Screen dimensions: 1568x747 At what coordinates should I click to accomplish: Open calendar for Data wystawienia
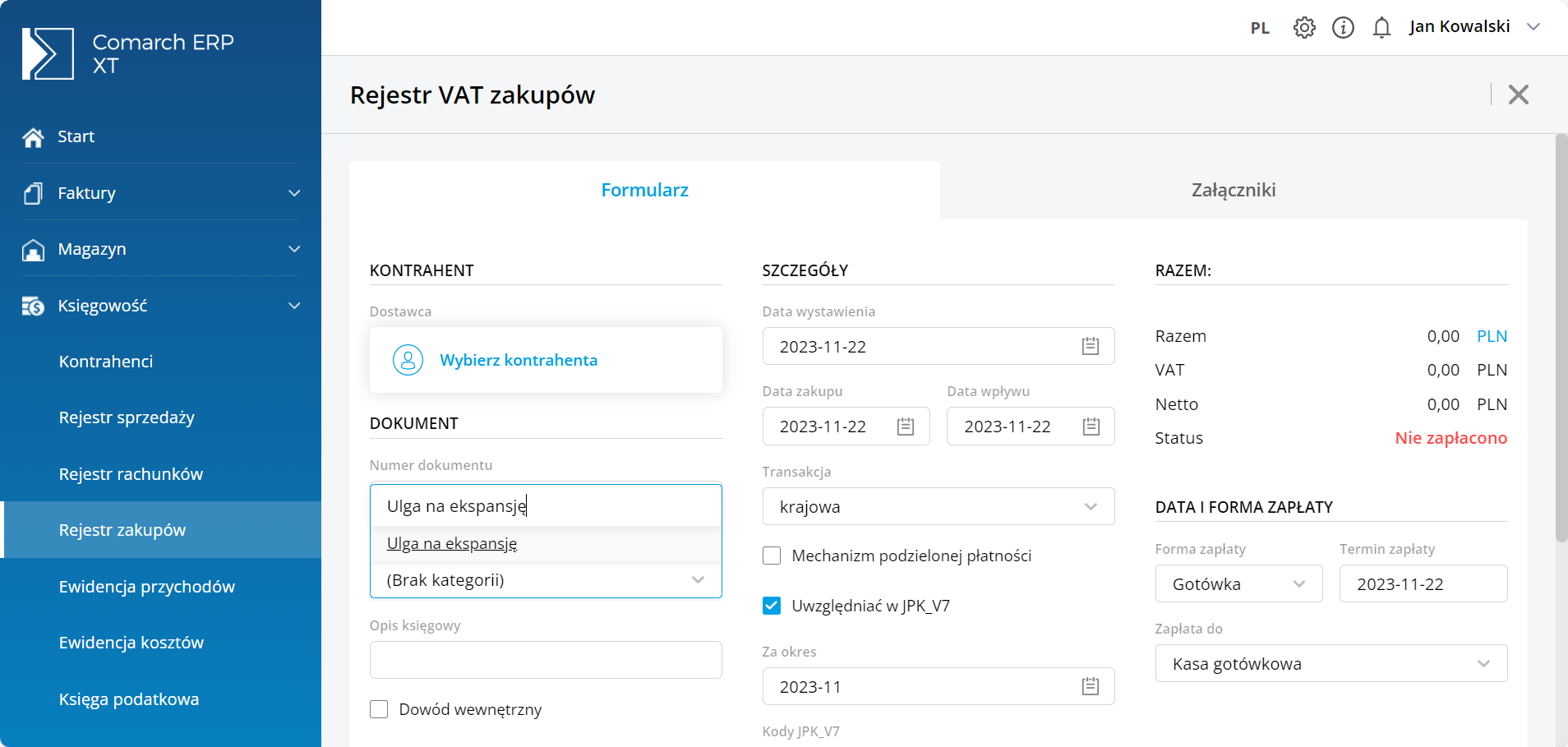(x=1091, y=346)
